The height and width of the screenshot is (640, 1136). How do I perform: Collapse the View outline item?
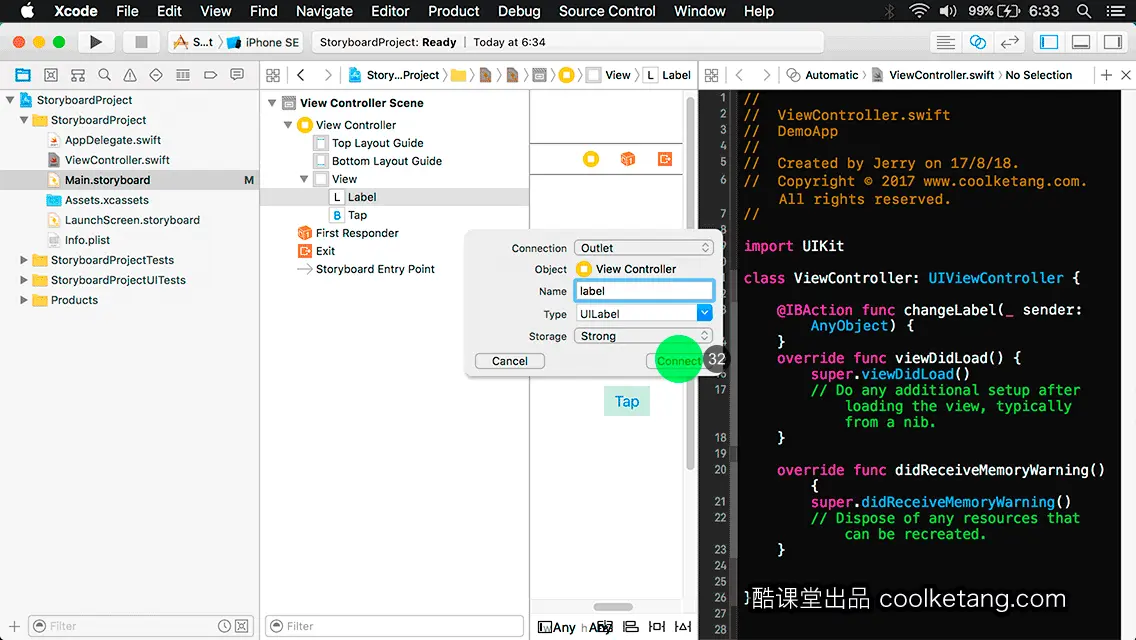point(304,179)
